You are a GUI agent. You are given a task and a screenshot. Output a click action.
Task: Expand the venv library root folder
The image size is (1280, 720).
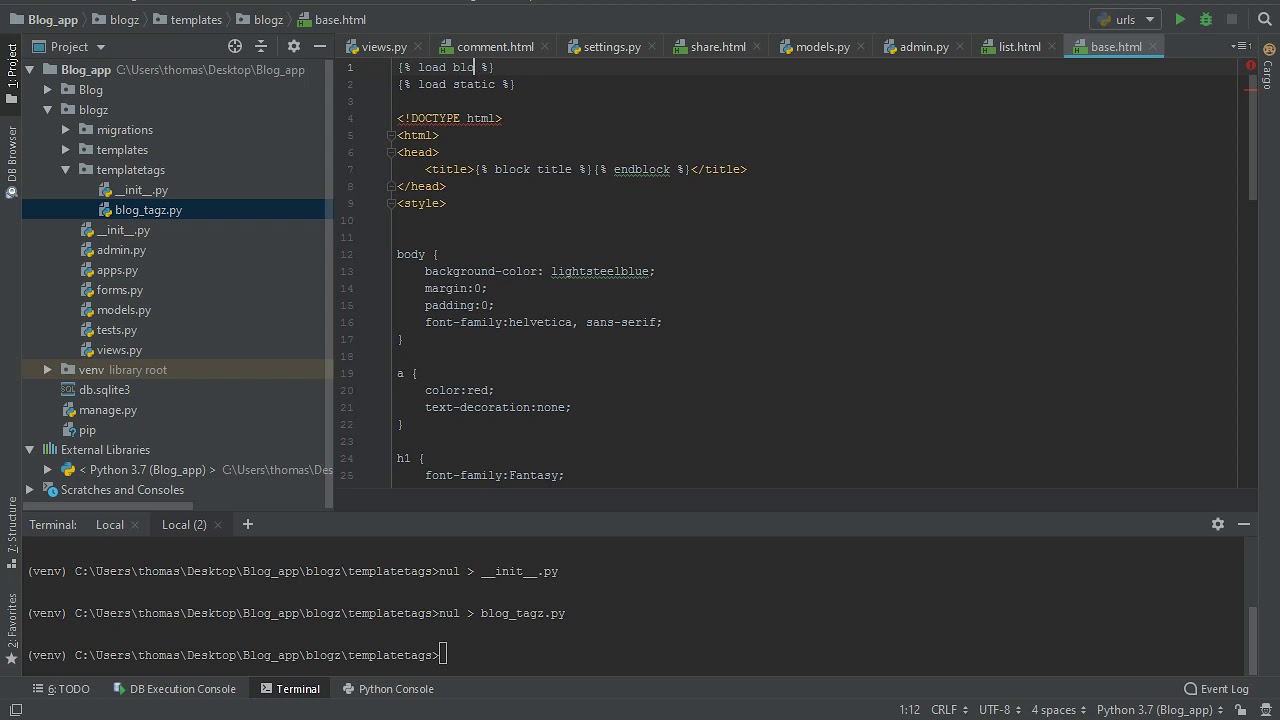coord(48,370)
